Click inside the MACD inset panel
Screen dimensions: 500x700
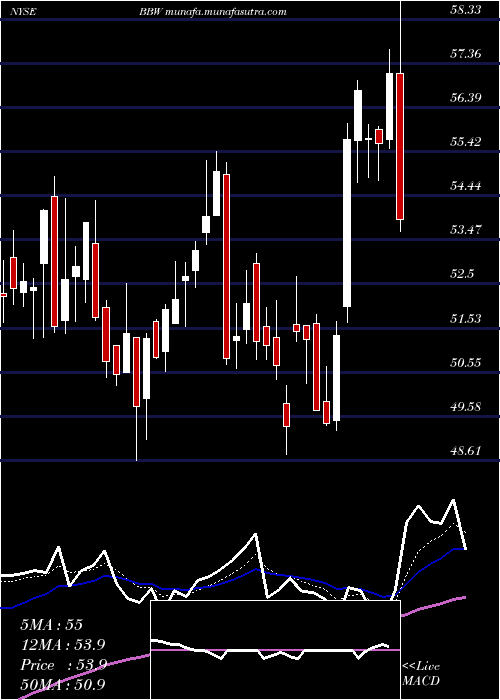coord(275,650)
